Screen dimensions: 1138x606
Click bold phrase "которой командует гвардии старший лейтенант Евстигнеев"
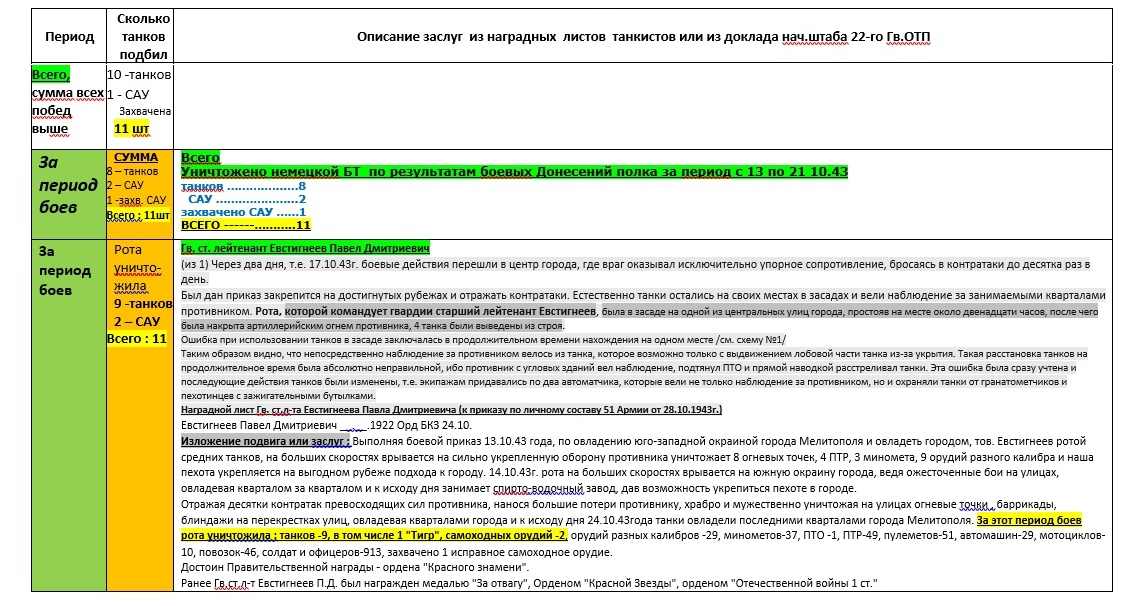coord(440,311)
